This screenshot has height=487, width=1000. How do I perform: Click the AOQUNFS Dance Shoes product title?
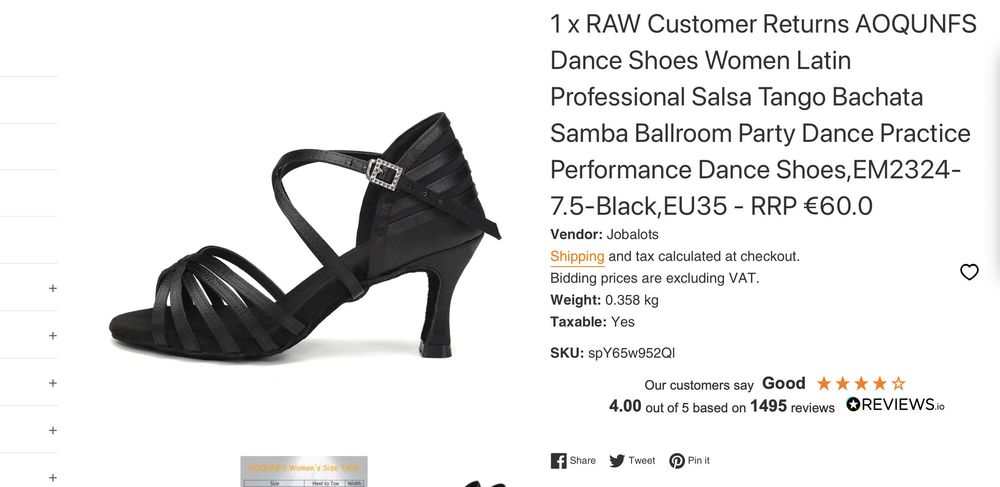pyautogui.click(x=762, y=115)
